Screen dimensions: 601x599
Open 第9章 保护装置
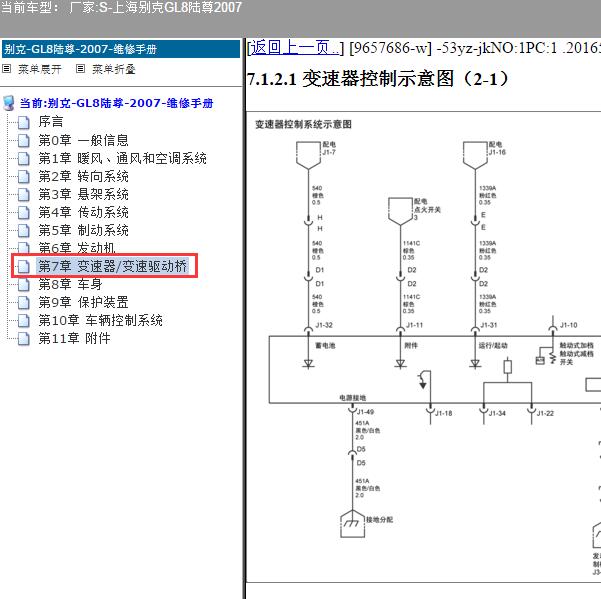[83, 302]
